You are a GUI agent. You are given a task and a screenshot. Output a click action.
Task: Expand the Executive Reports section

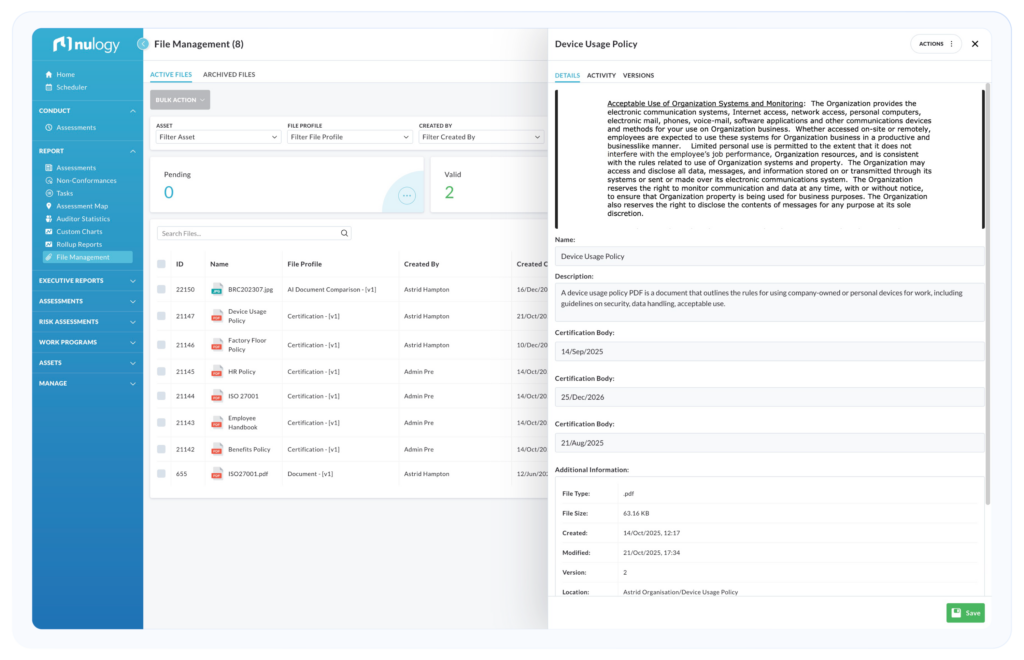click(x=88, y=281)
